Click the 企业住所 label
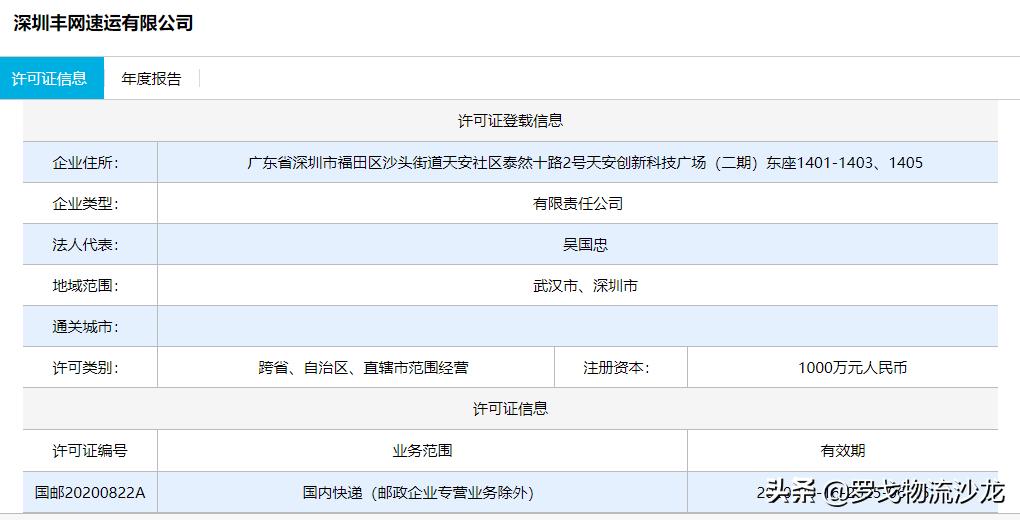The height and width of the screenshot is (520, 1020). pyautogui.click(x=85, y=163)
